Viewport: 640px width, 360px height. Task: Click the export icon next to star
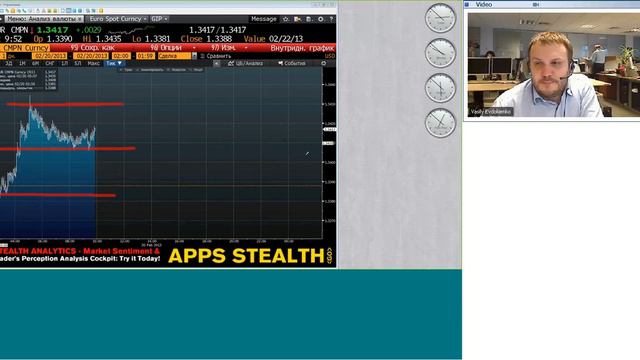point(298,19)
